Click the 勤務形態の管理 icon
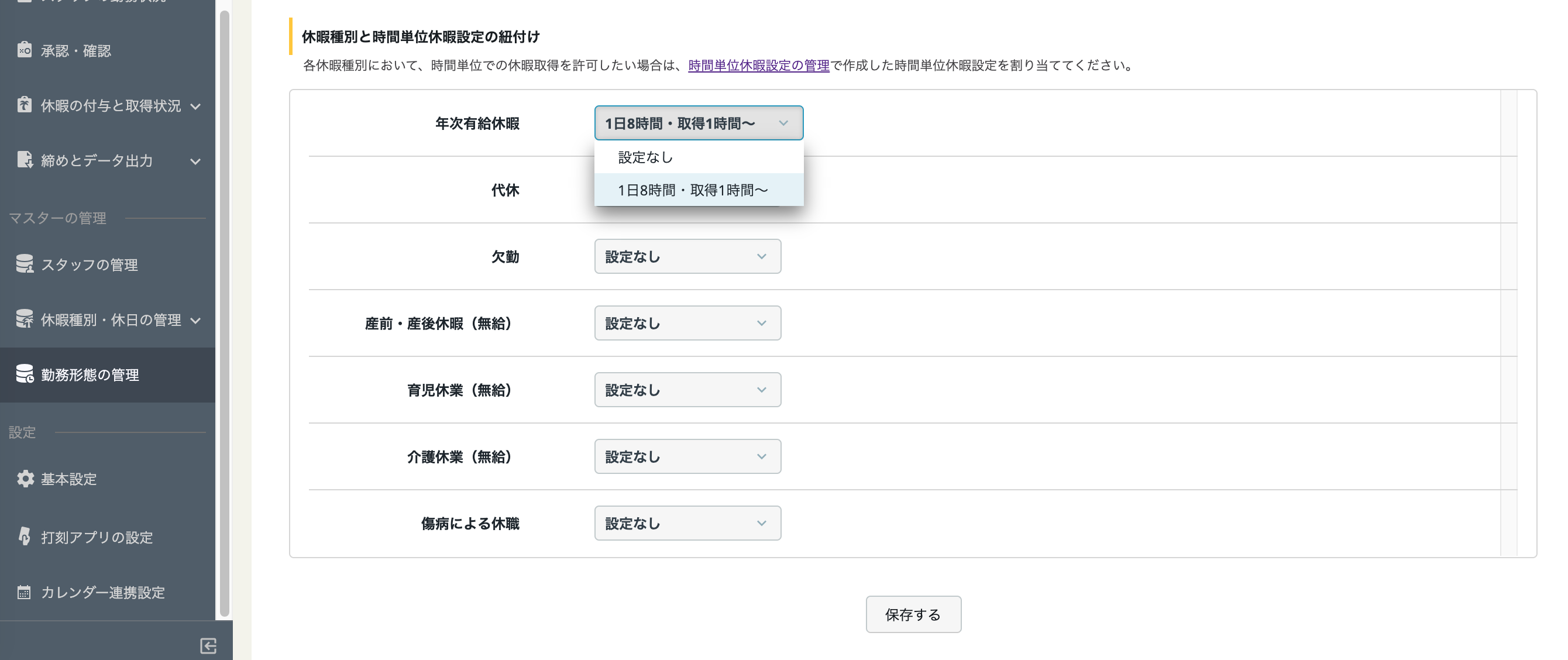This screenshot has width=1568, height=660. (25, 374)
